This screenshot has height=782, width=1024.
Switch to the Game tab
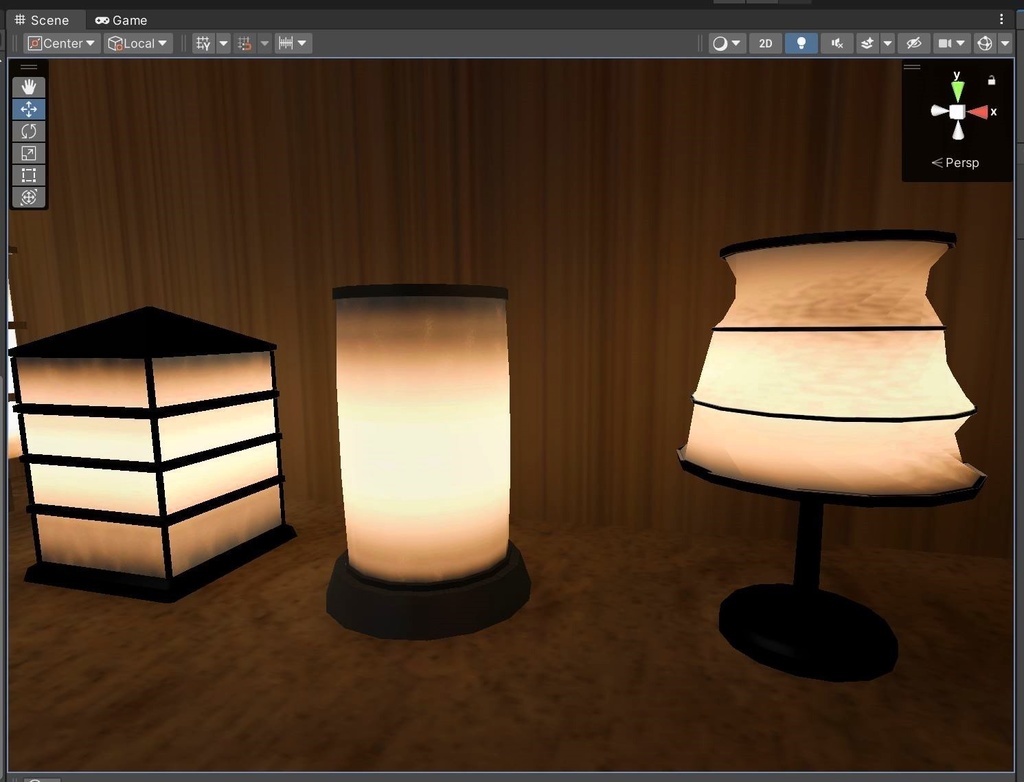coord(121,20)
